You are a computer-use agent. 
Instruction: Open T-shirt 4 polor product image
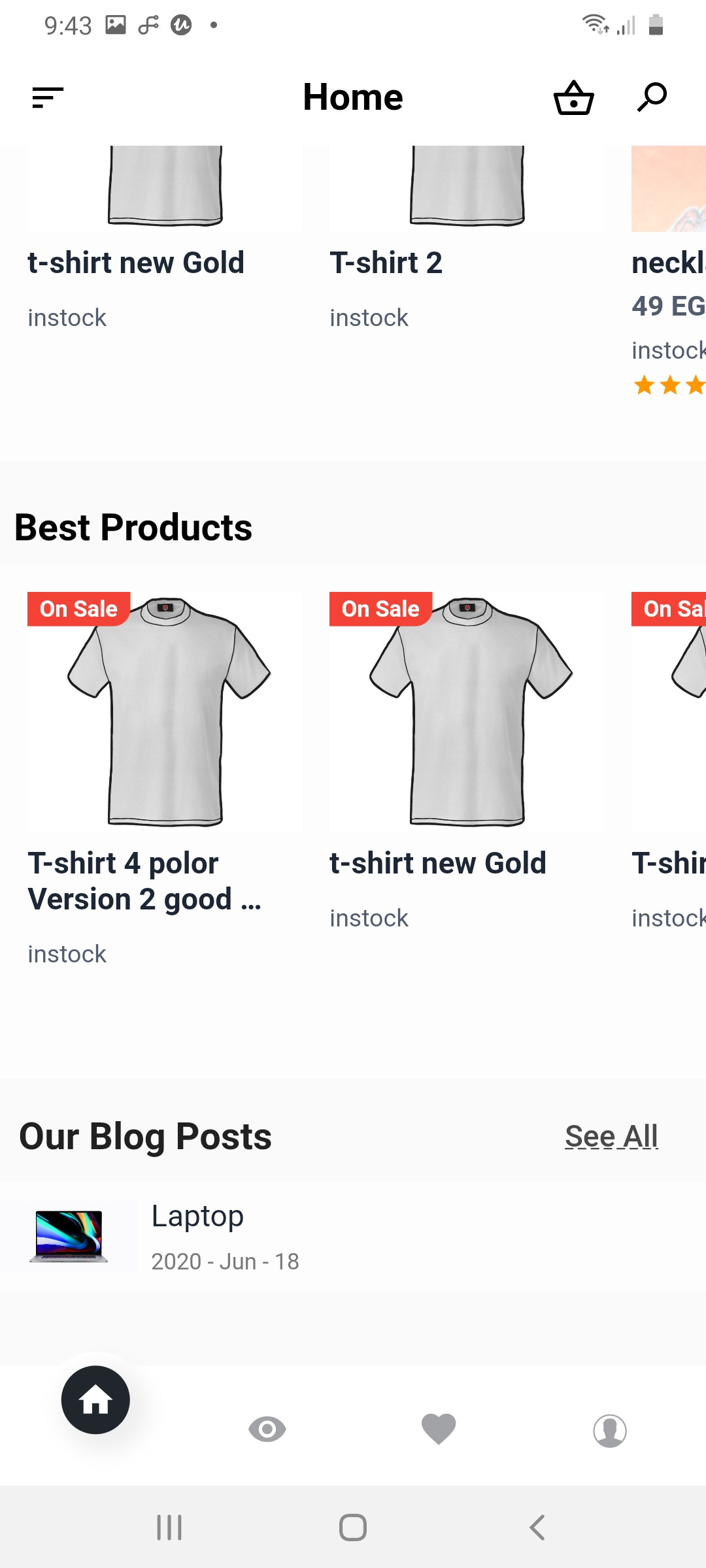(x=165, y=711)
